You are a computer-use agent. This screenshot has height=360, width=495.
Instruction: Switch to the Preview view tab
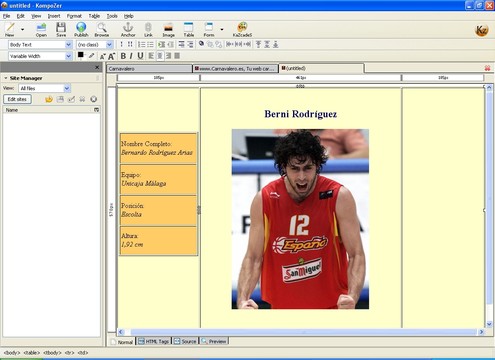(x=214, y=341)
